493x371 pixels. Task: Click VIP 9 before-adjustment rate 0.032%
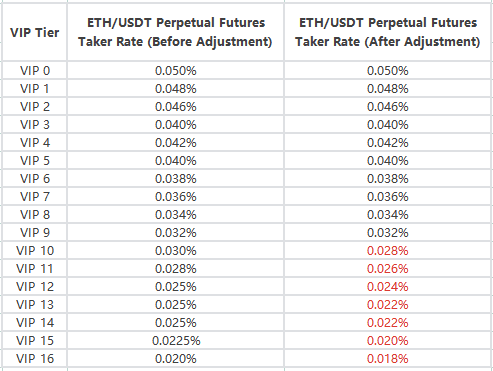pyautogui.click(x=175, y=233)
